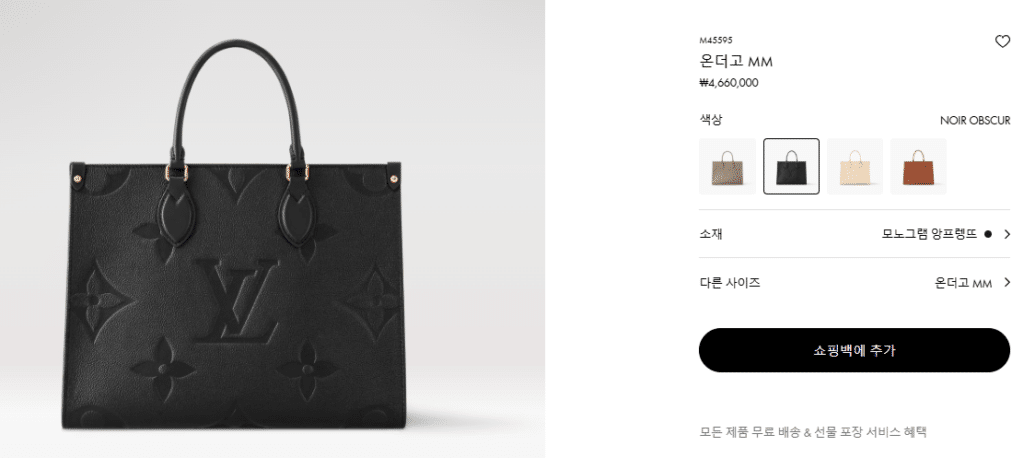Click the 온더고 MM product title

[736, 61]
